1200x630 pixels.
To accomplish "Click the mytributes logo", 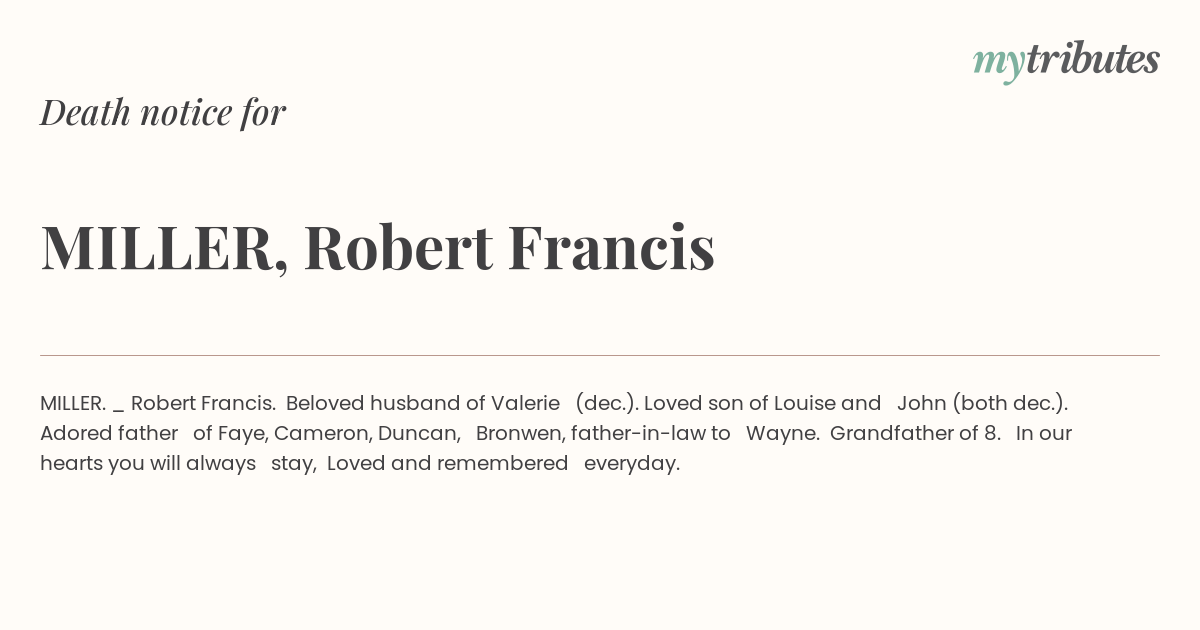I will (1066, 61).
